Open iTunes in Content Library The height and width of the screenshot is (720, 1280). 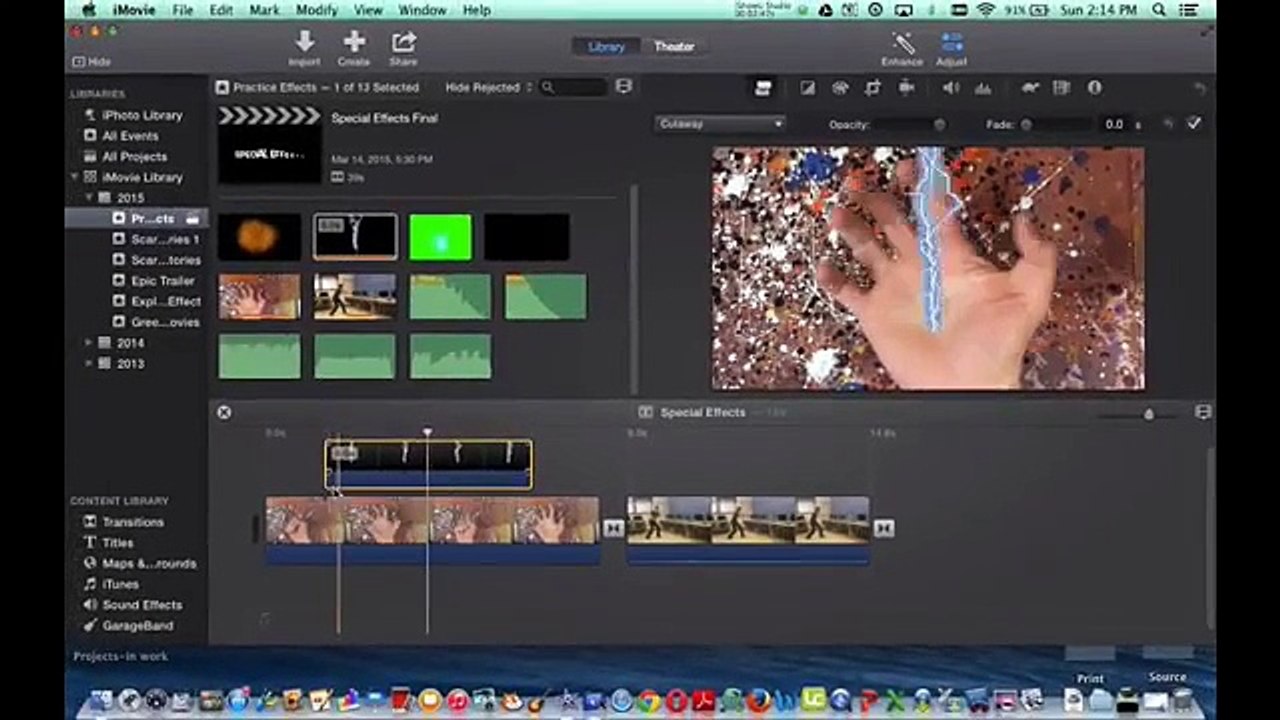point(111,584)
